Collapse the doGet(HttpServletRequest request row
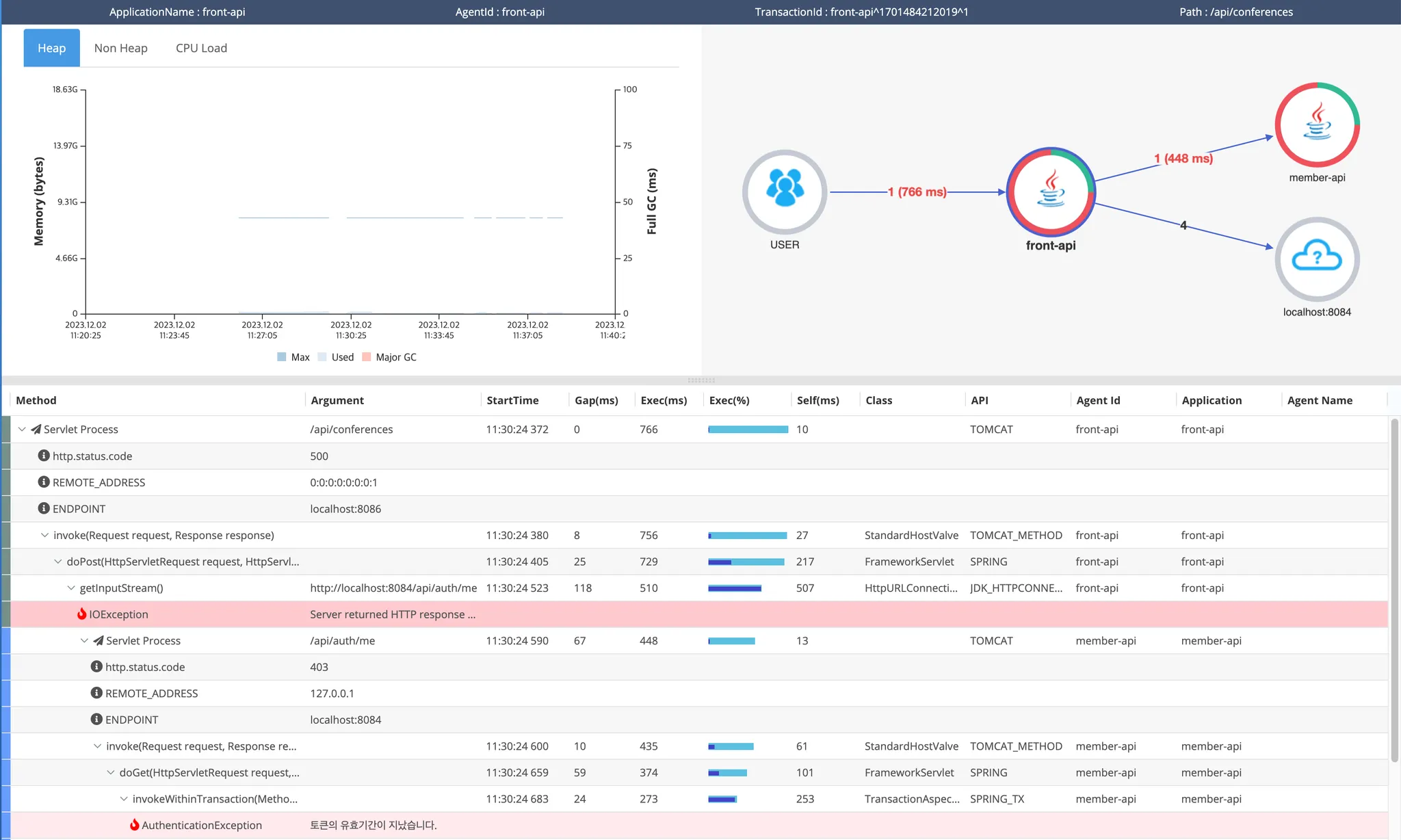The height and width of the screenshot is (840, 1401). click(x=111, y=773)
